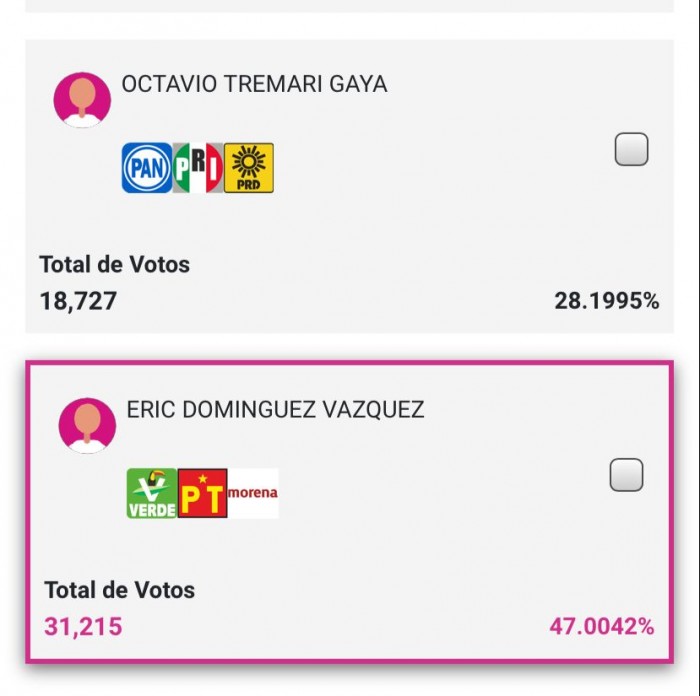Click Eric Dominguez Vazquez's avatar icon
Viewport: 700px width, 696px height.
pyautogui.click(x=87, y=426)
